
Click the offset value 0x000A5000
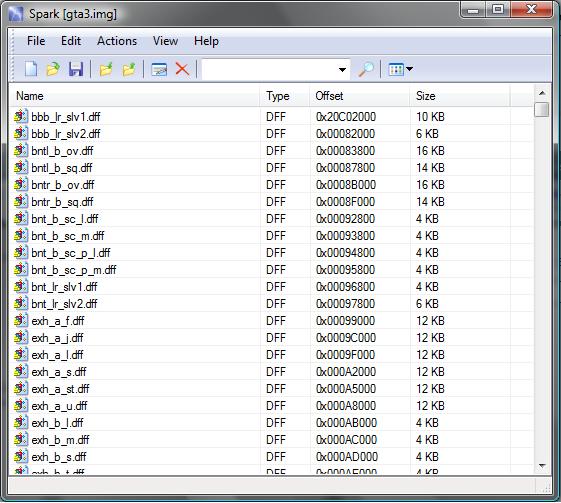pos(346,389)
